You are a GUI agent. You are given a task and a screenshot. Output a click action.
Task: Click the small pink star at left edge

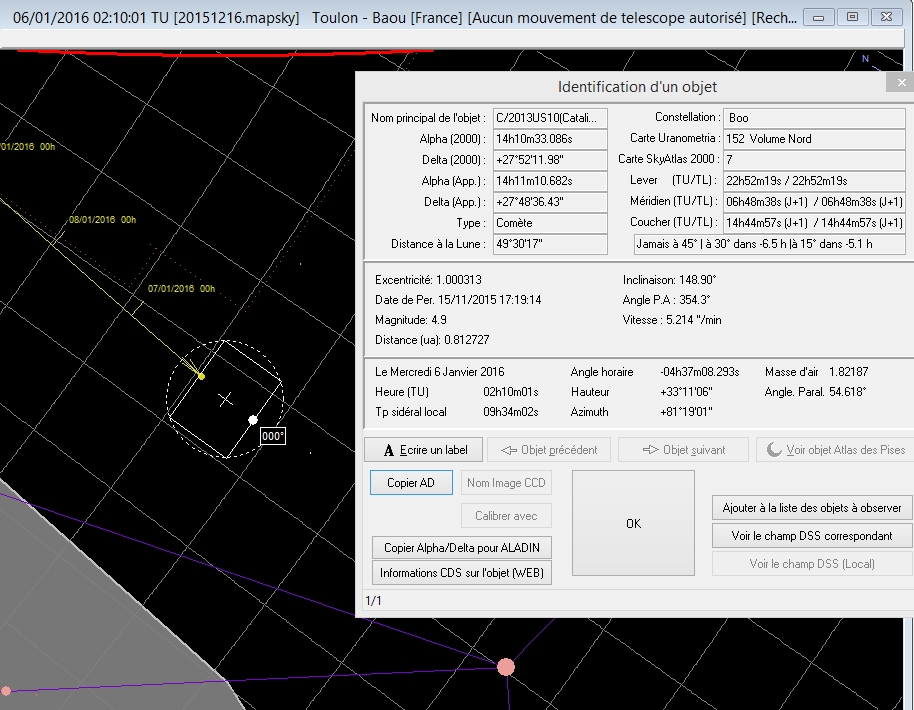tap(6, 691)
